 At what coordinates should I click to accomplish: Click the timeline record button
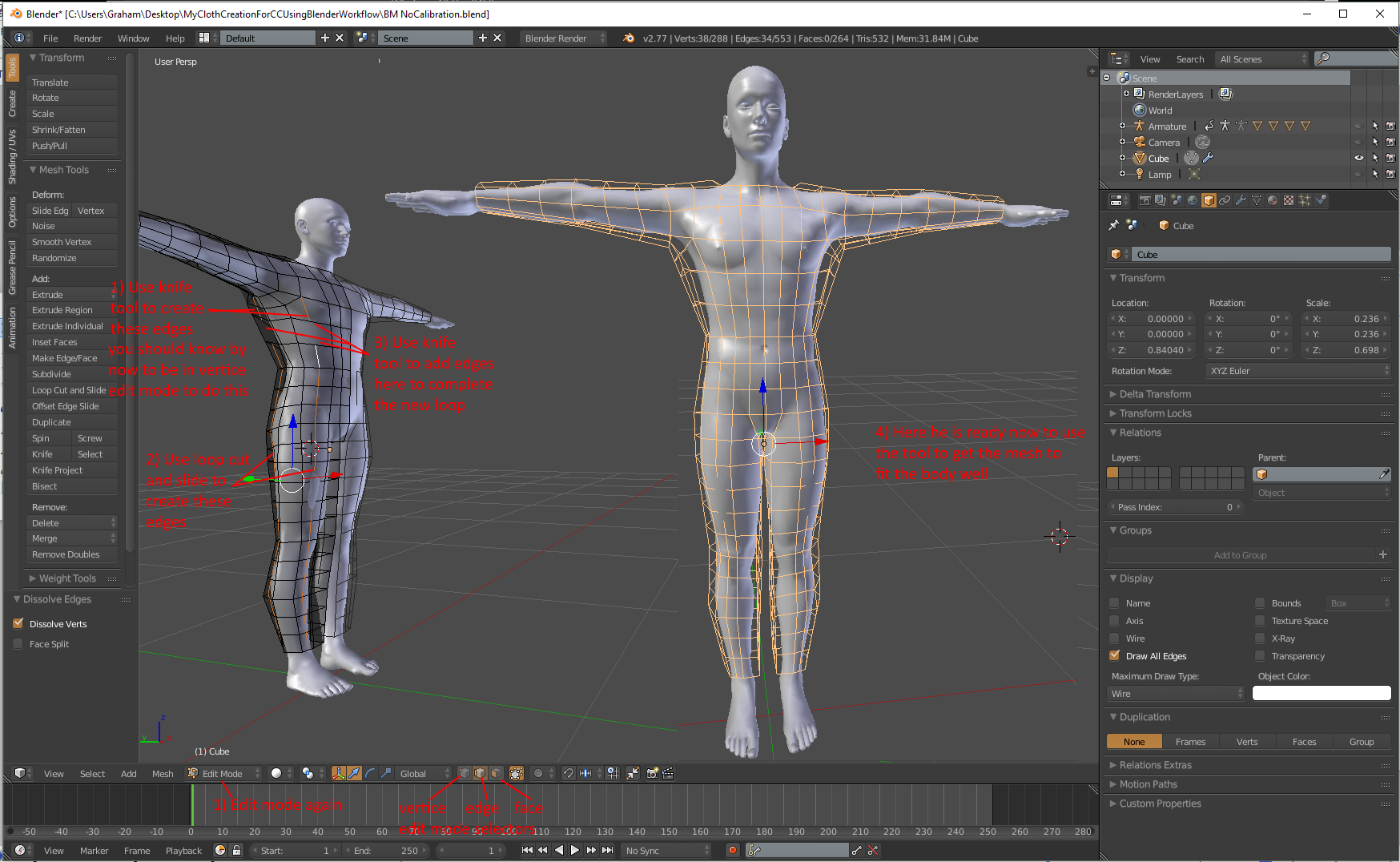tap(732, 850)
